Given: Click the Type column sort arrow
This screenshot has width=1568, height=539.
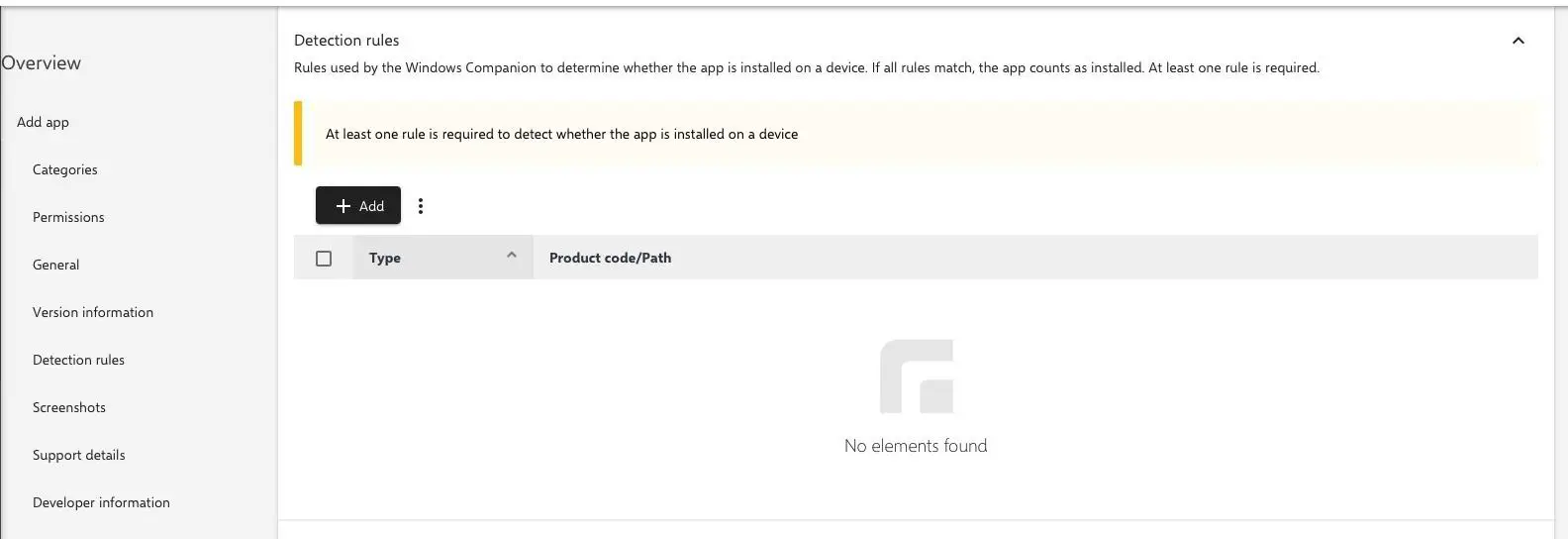Looking at the screenshot, I should click(x=512, y=256).
